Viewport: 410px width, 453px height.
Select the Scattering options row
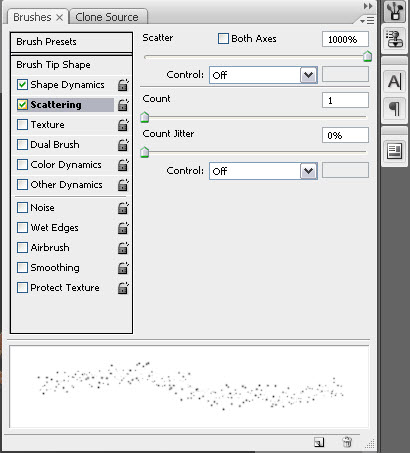click(x=65, y=105)
